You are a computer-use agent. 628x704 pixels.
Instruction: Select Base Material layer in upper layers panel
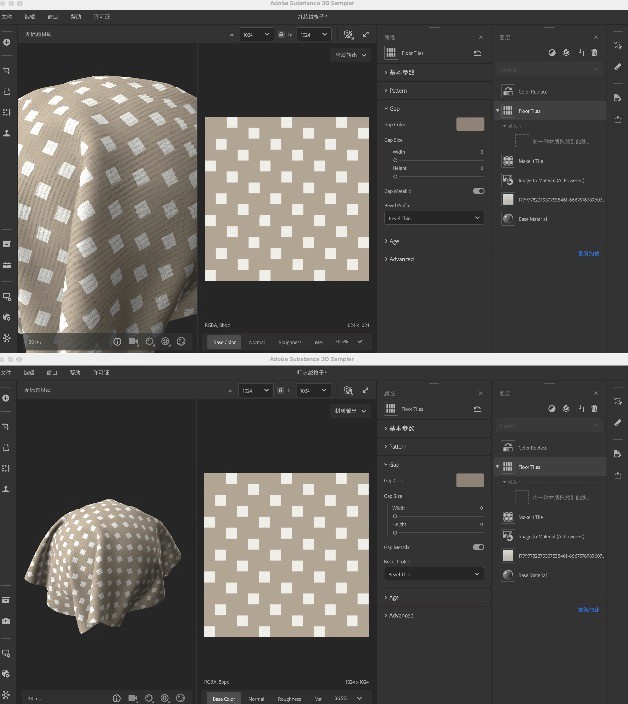550,219
